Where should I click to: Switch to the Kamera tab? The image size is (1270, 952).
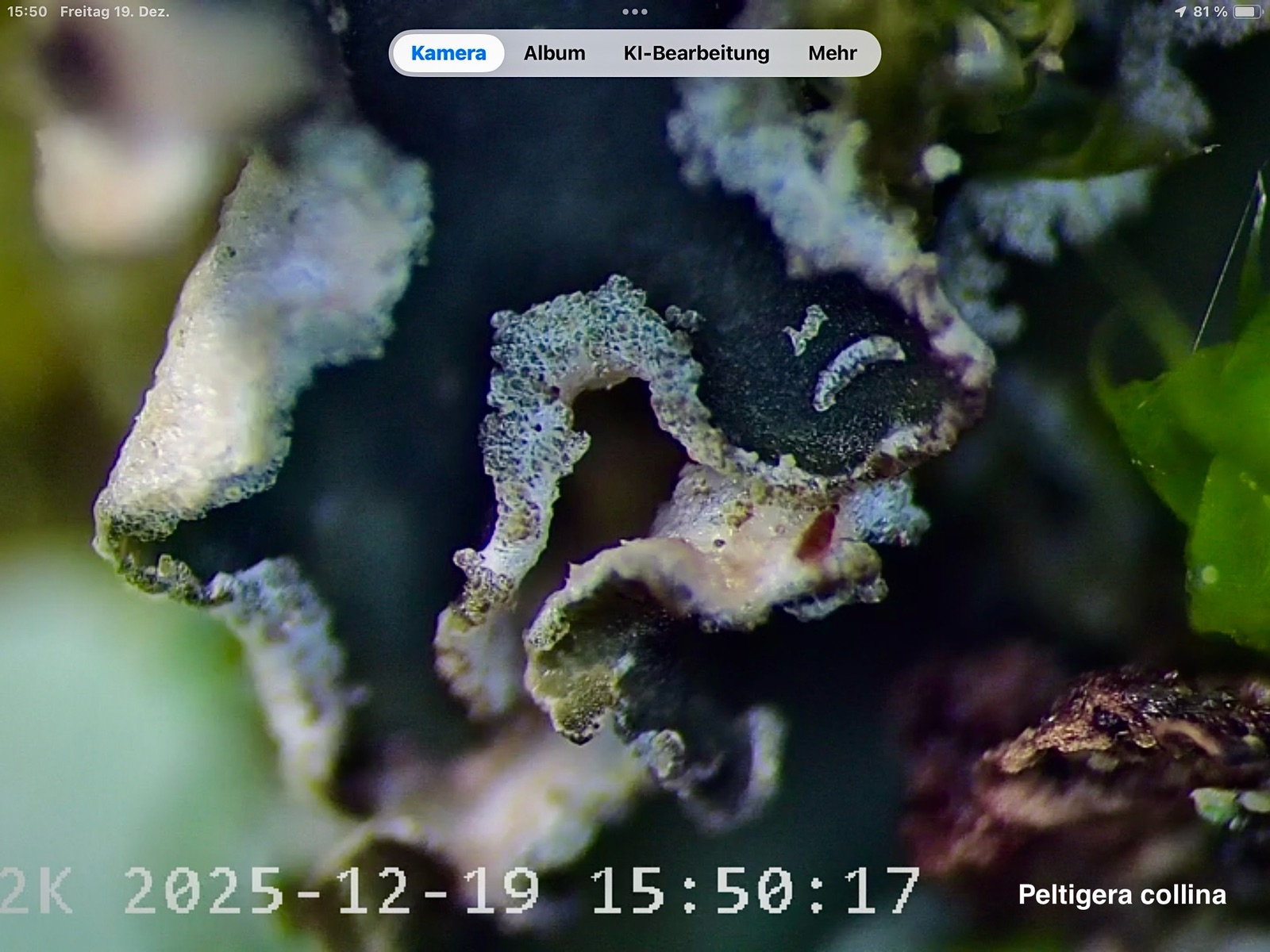point(448,53)
